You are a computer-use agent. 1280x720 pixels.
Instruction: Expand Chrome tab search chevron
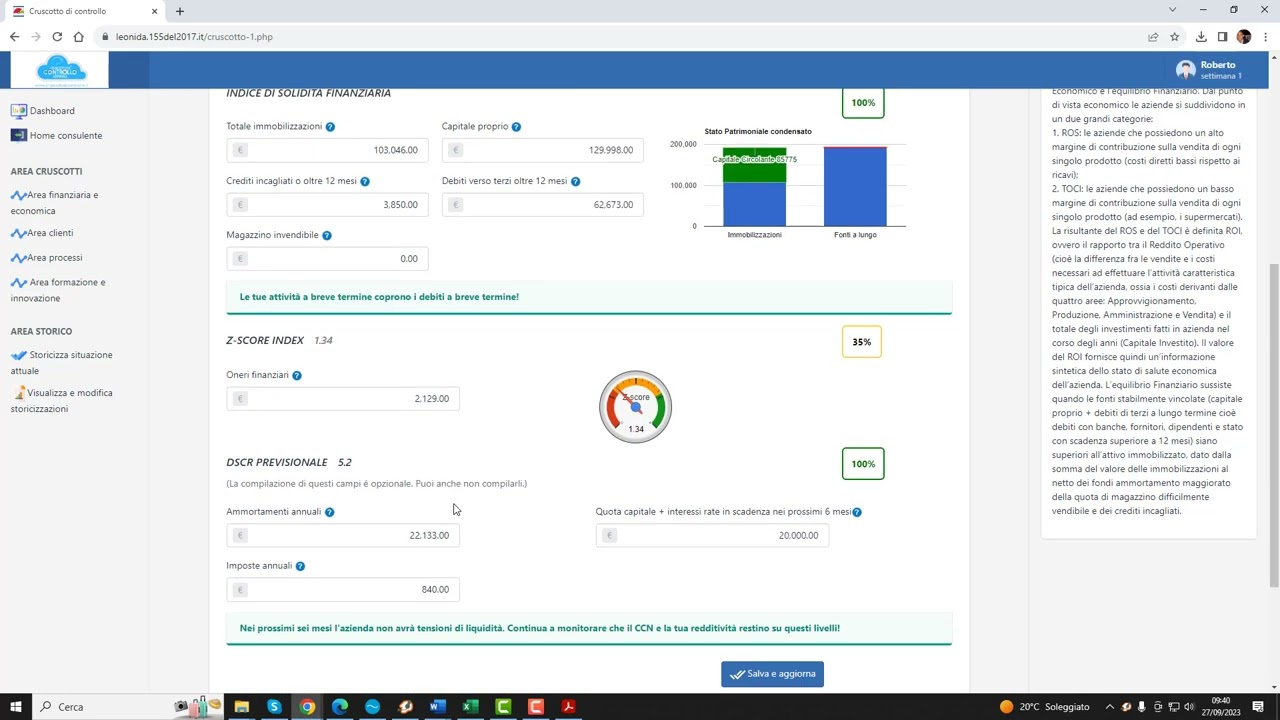point(1172,10)
